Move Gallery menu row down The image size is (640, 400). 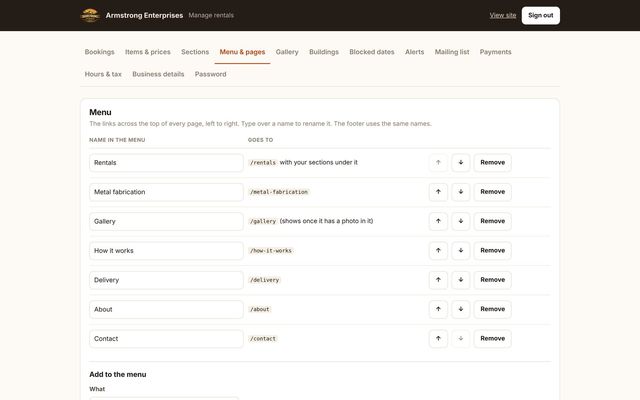460,221
